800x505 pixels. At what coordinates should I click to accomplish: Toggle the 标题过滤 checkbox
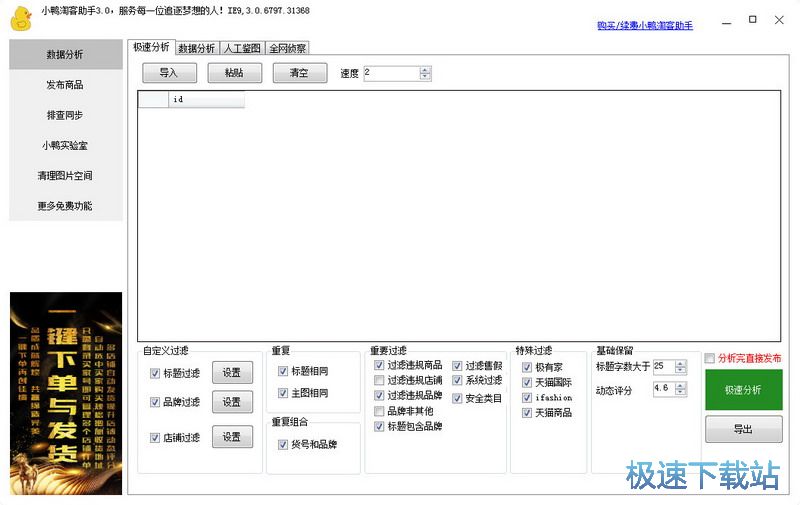[155, 374]
